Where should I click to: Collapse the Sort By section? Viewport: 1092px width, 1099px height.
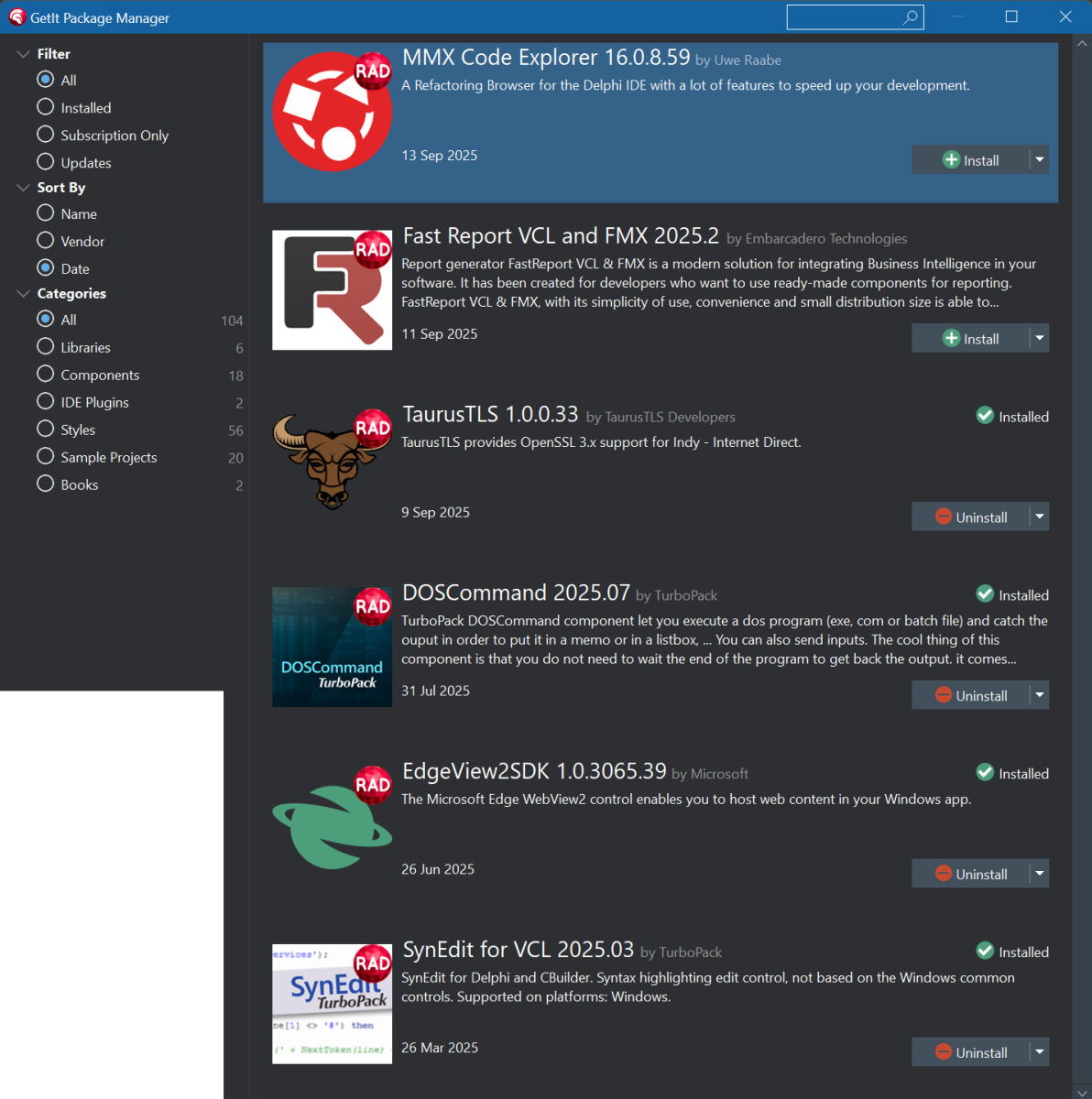(23, 188)
